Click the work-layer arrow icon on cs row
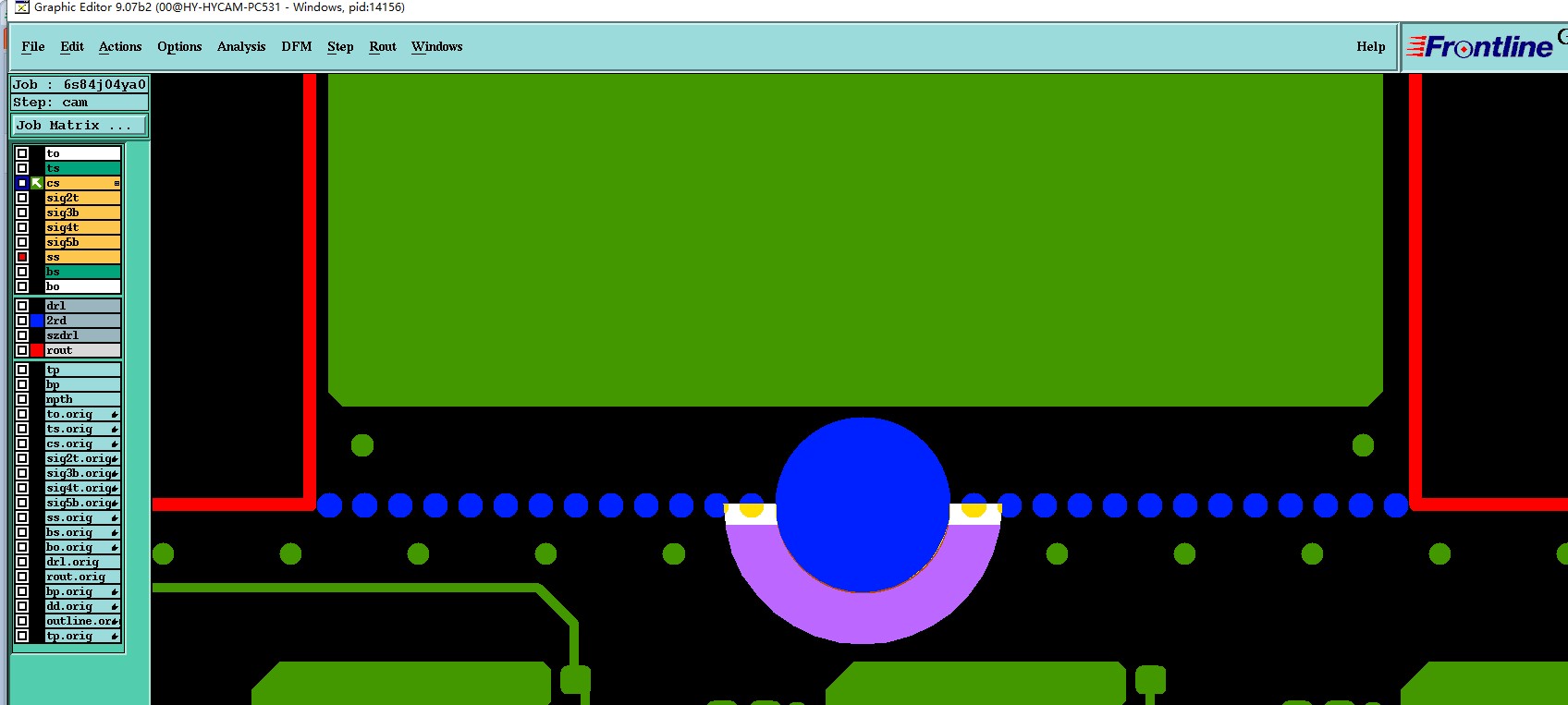 pyautogui.click(x=37, y=183)
